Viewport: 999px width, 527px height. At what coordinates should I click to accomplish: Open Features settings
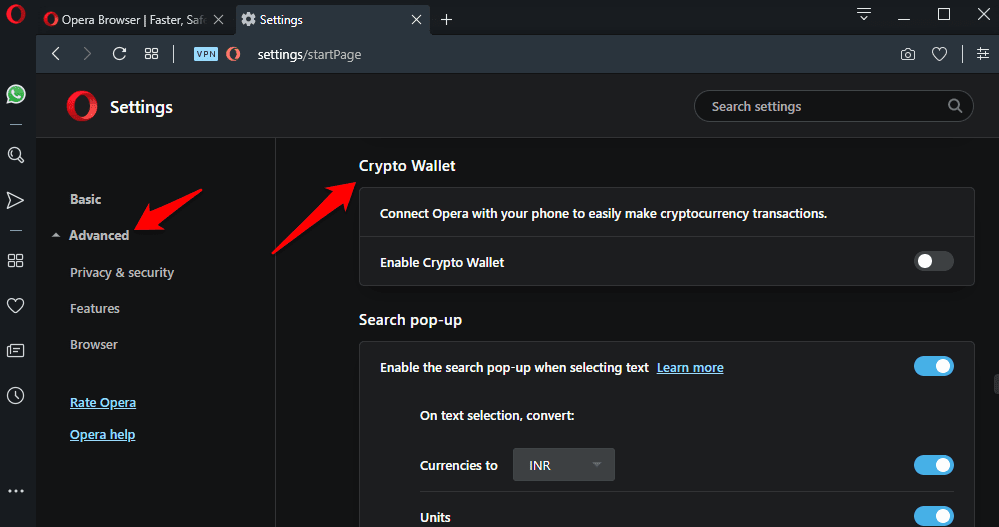(95, 308)
